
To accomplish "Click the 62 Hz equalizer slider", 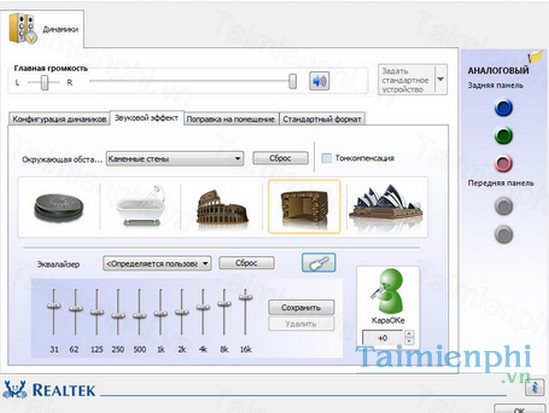I will pos(75,309).
